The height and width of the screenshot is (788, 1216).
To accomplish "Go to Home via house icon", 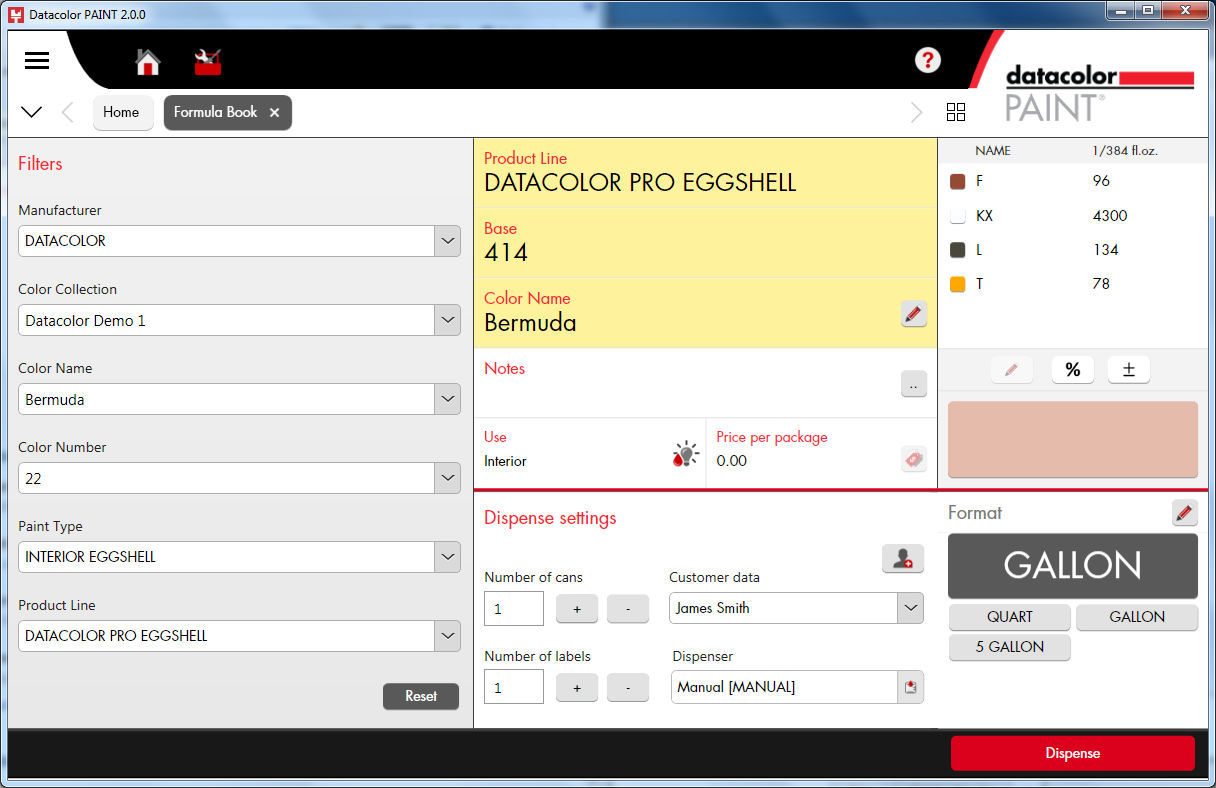I will (148, 62).
